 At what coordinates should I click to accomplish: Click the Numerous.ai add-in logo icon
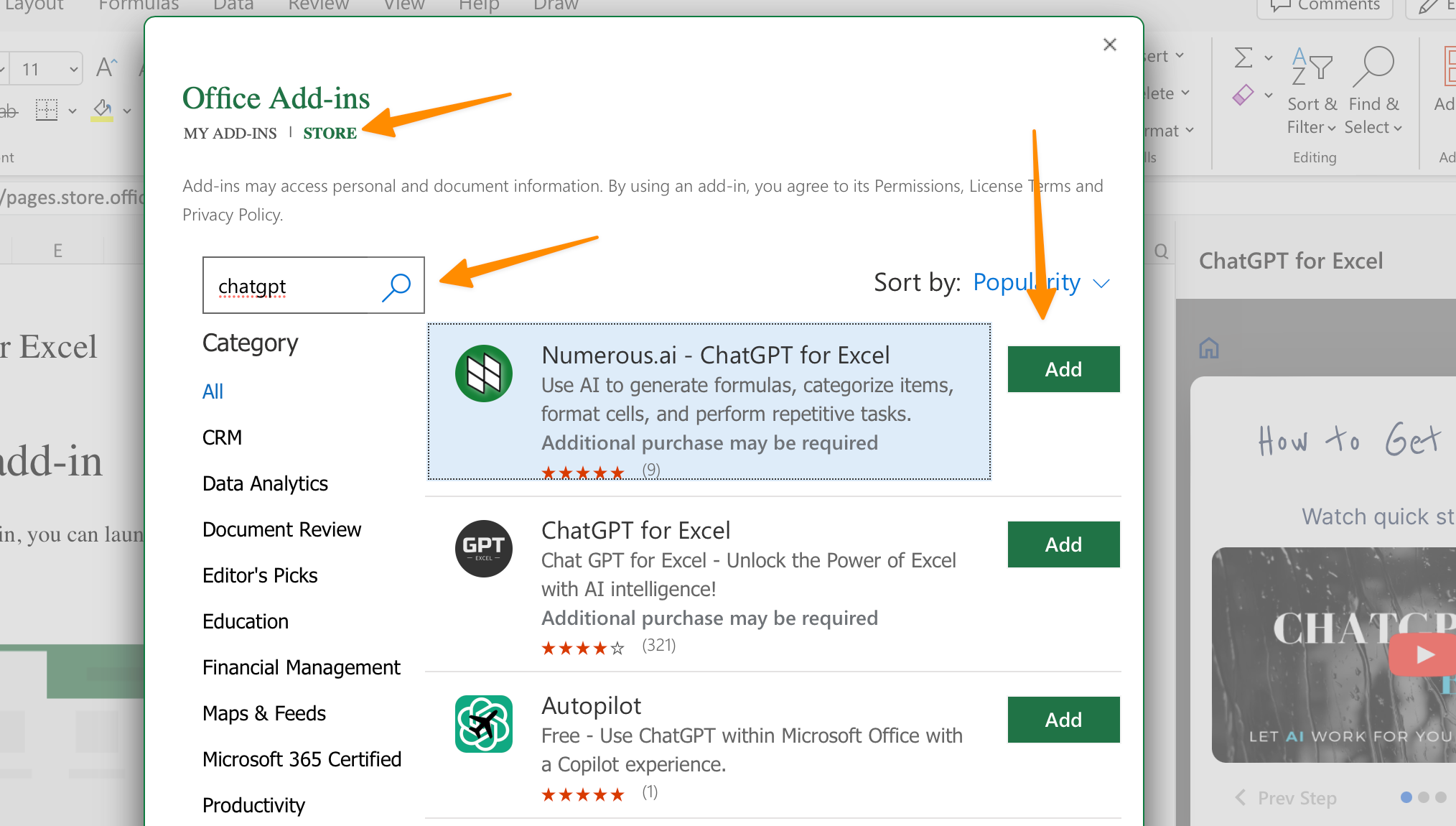point(483,373)
